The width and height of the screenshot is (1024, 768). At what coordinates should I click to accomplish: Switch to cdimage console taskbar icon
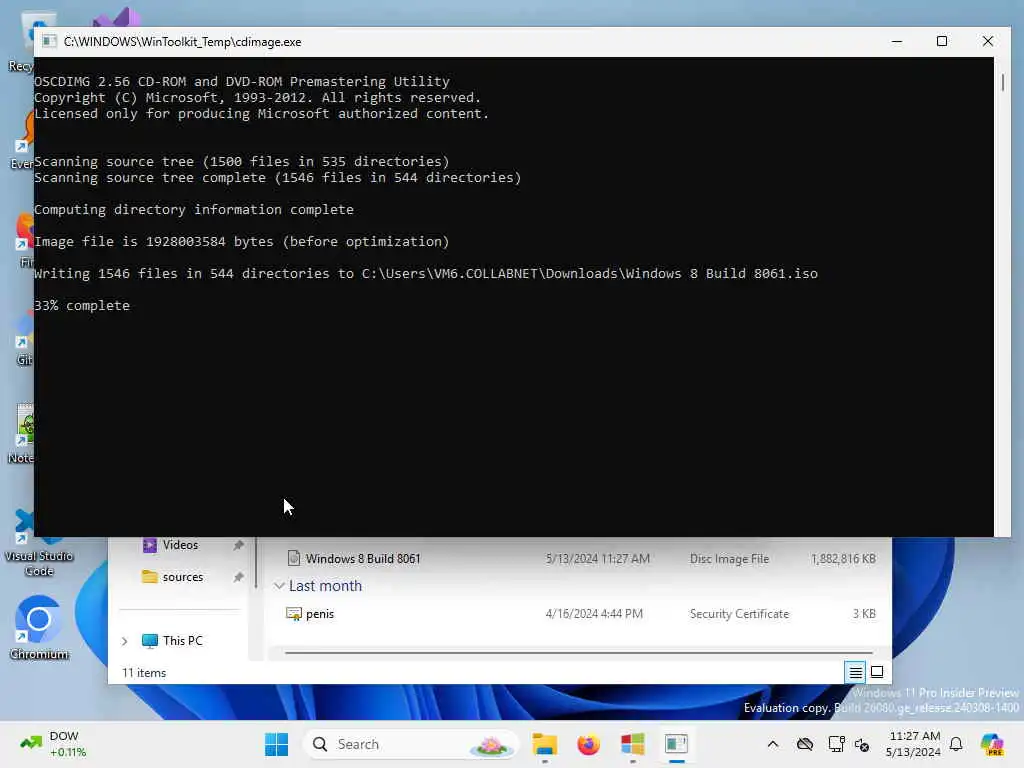pos(677,744)
